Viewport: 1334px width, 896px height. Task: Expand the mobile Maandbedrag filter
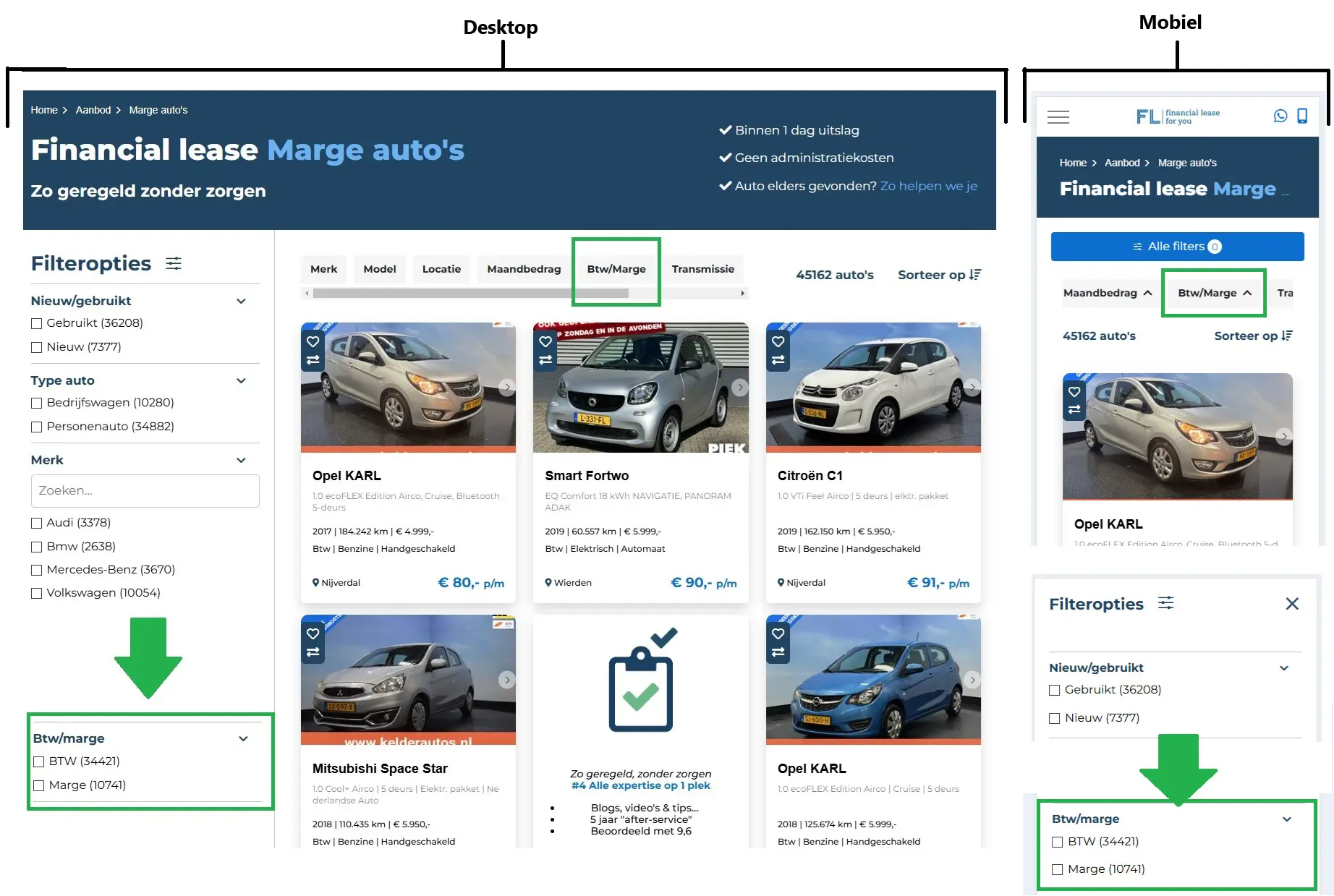point(1107,293)
